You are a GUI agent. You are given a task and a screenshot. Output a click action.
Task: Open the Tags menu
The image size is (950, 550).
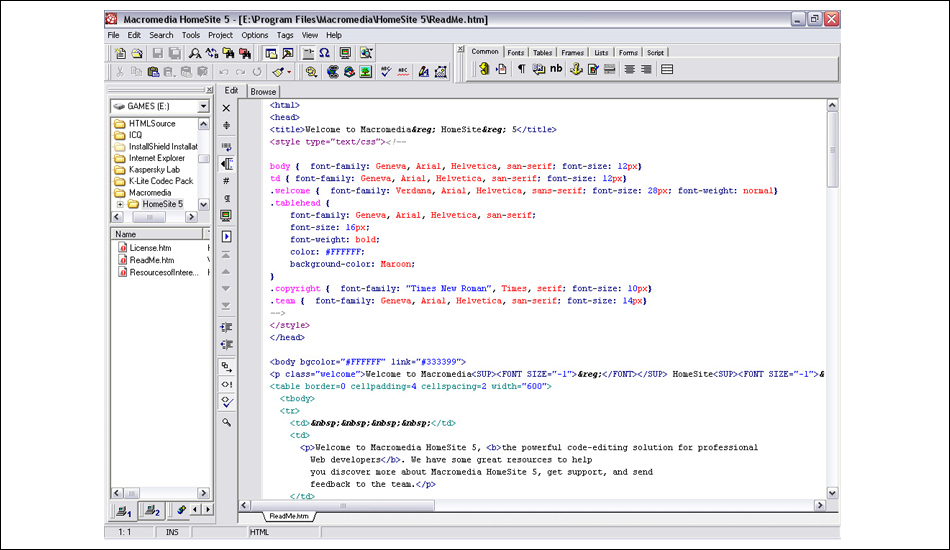point(285,35)
